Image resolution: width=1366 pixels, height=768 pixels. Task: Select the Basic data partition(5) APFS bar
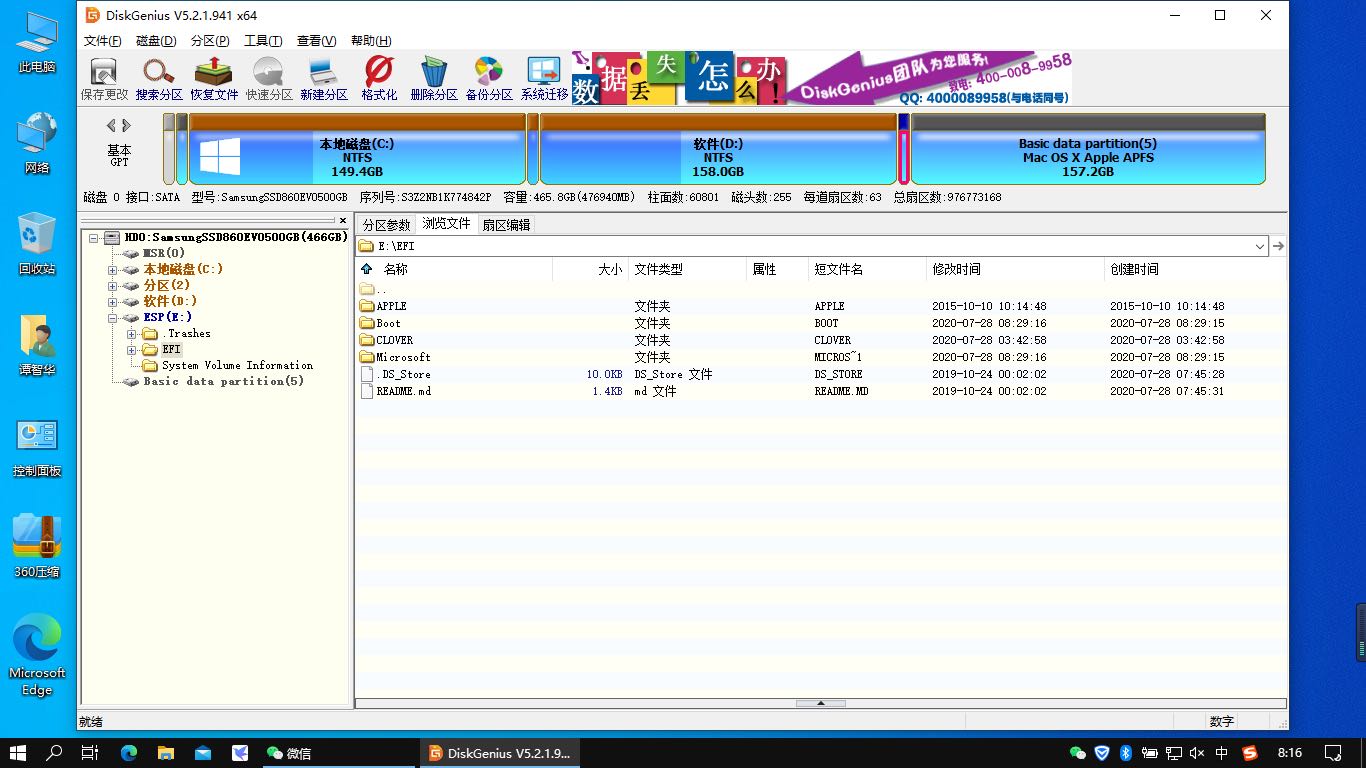click(1088, 149)
